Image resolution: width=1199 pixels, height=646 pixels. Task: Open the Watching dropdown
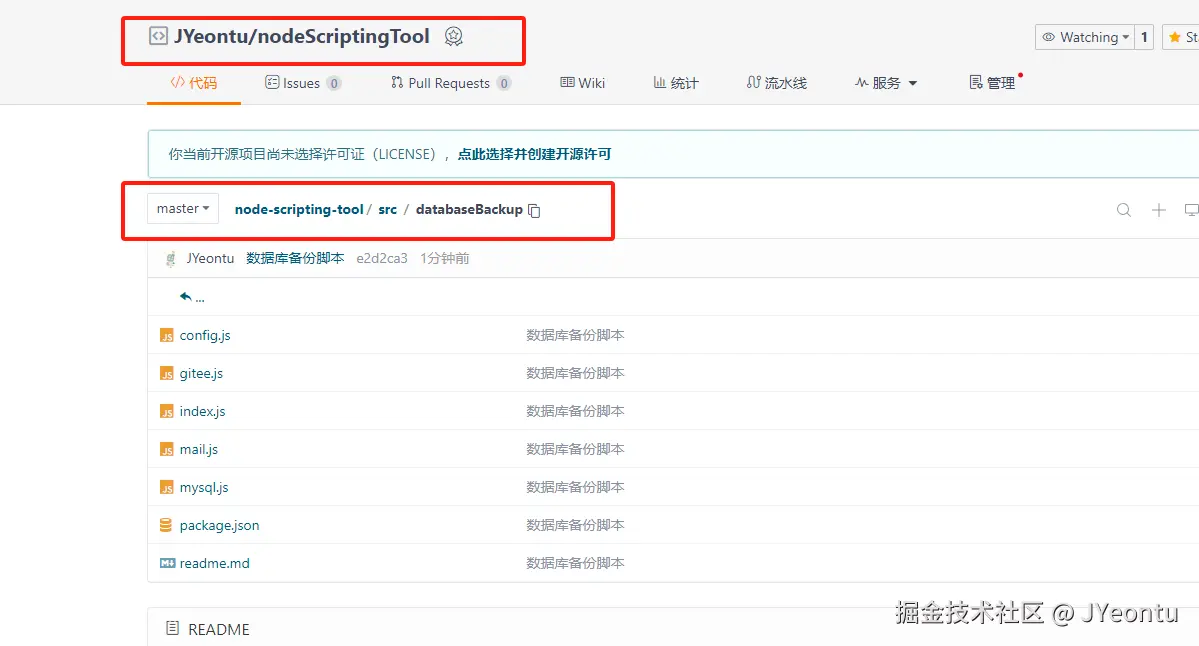coord(1084,37)
